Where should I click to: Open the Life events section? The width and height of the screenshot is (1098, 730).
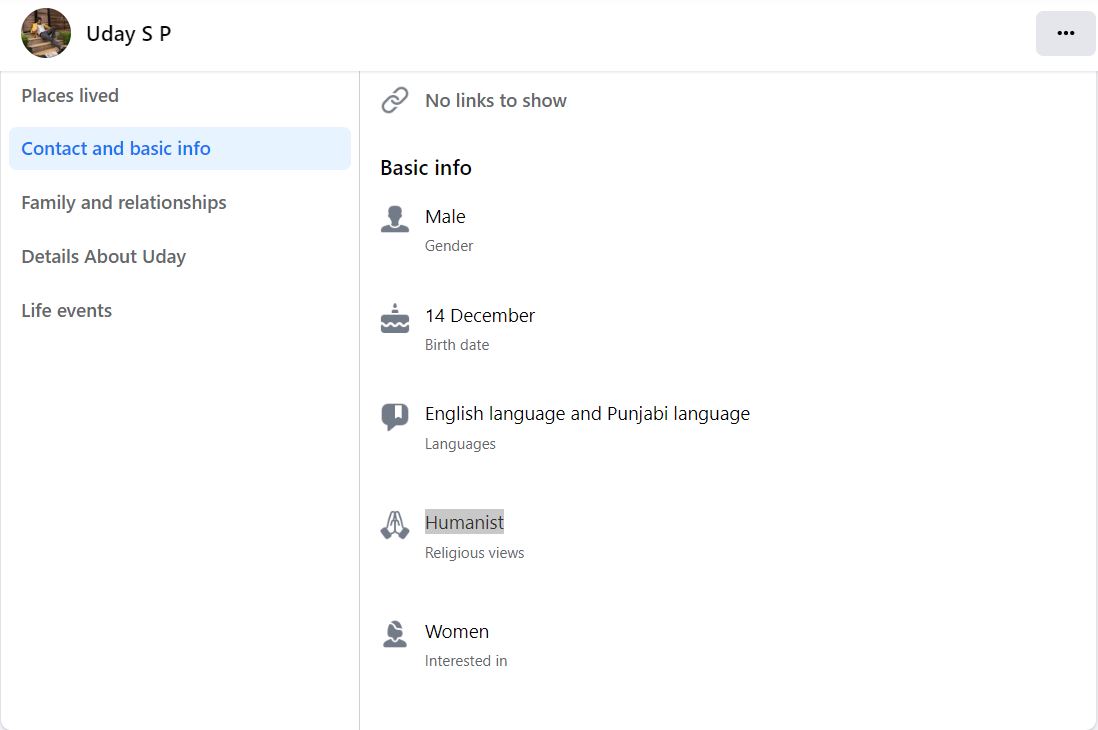(x=67, y=310)
